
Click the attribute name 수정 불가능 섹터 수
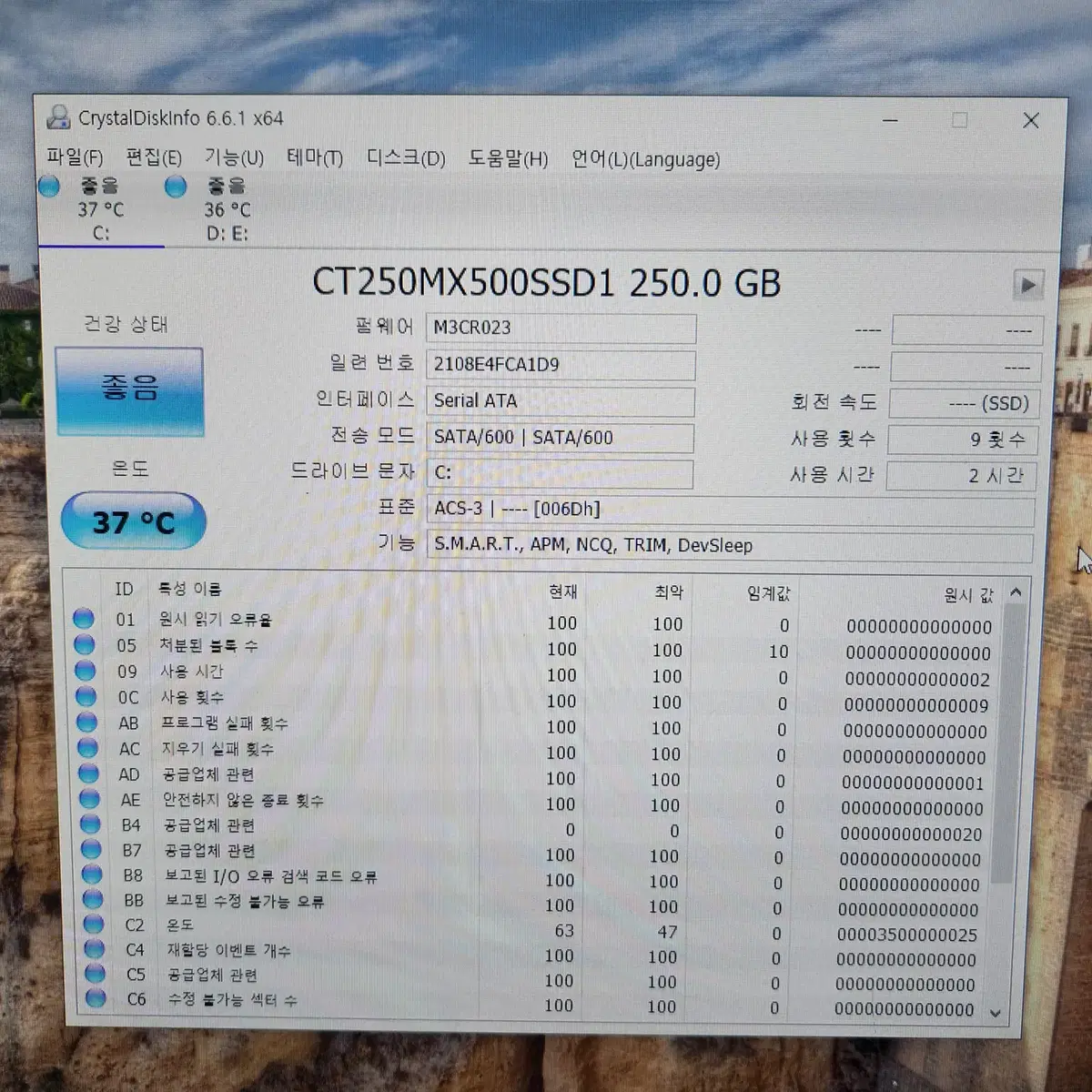pyautogui.click(x=233, y=999)
